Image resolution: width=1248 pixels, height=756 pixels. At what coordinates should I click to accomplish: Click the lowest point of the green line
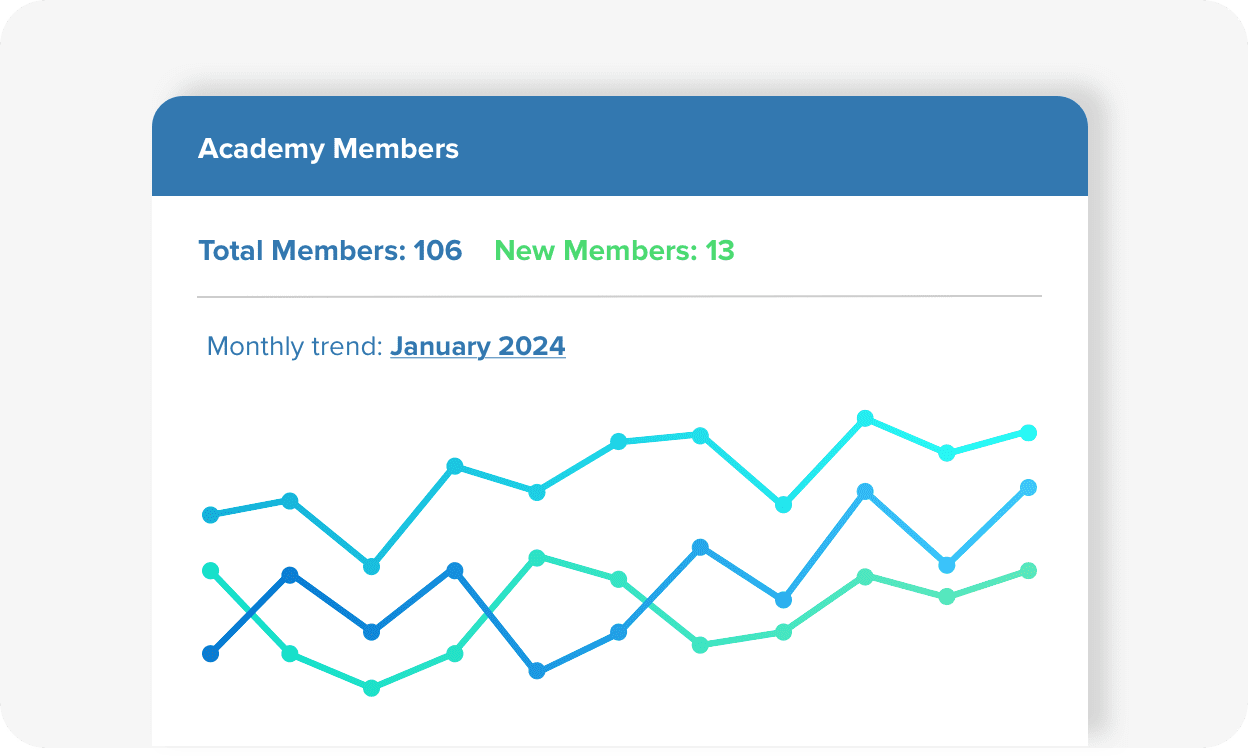tap(372, 688)
